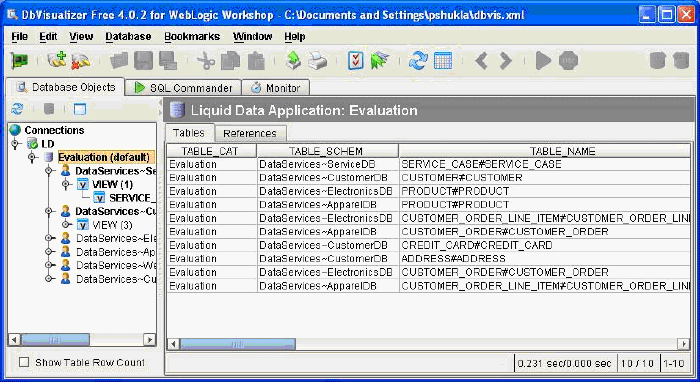Click the add connection icon with green plus

tap(57, 59)
